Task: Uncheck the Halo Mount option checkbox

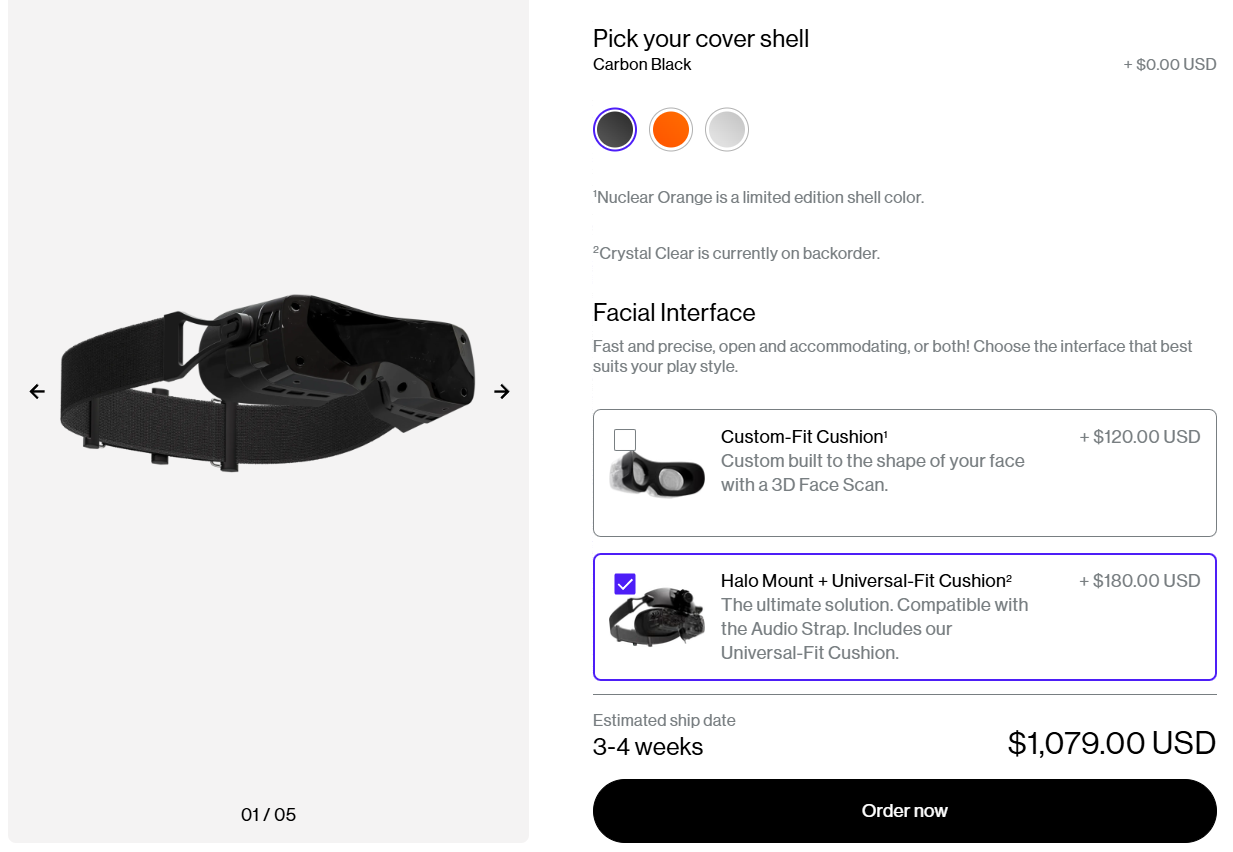Action: (x=625, y=584)
